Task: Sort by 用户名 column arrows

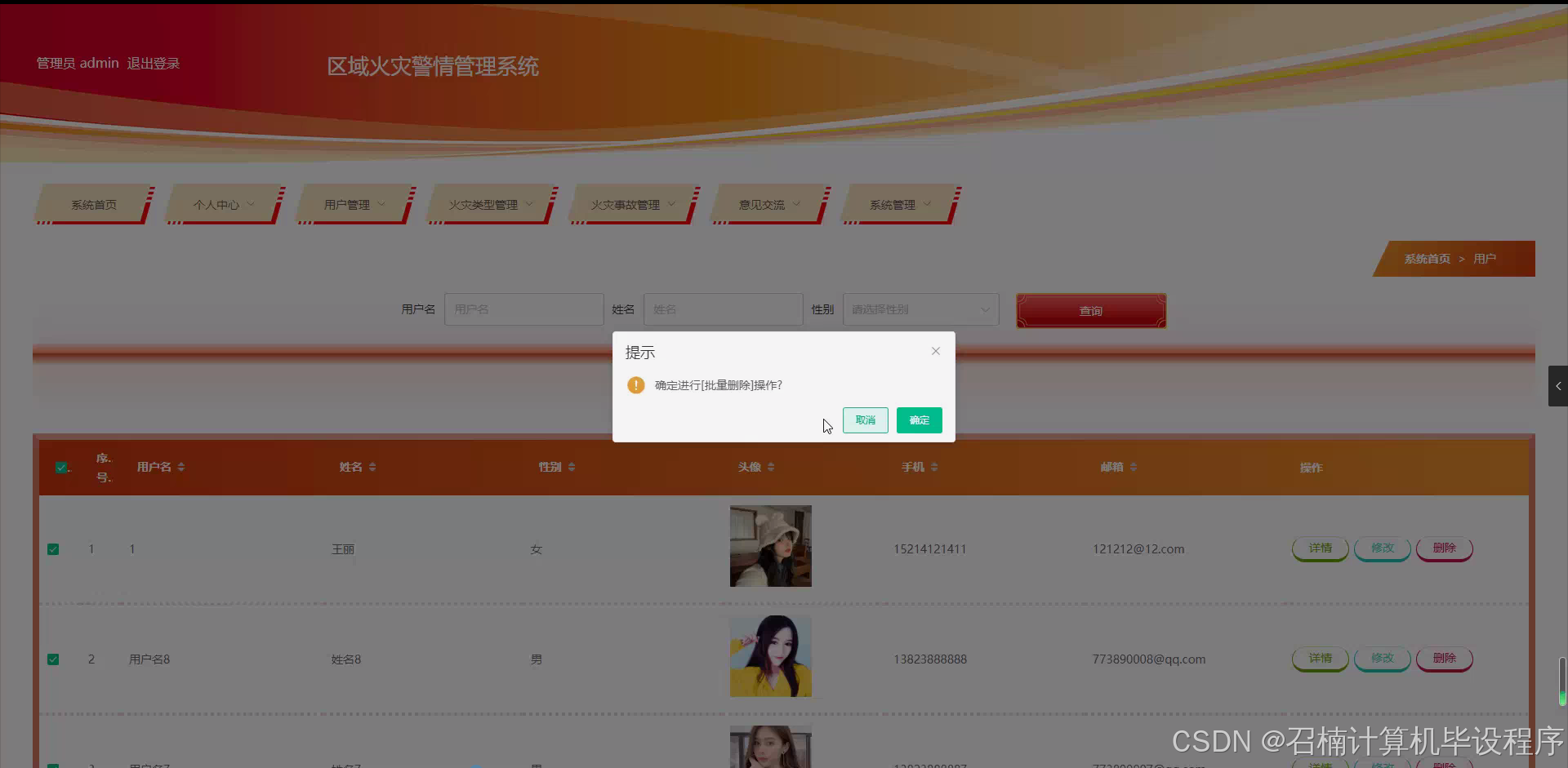Action: 181,467
